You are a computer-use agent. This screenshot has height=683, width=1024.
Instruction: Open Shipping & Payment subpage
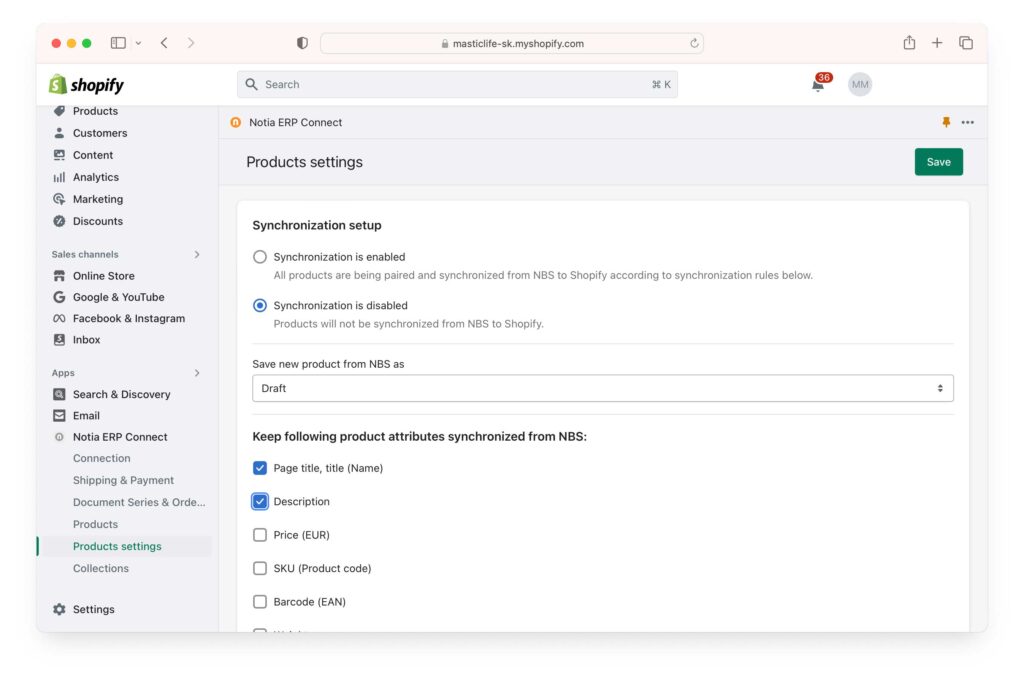pos(123,480)
